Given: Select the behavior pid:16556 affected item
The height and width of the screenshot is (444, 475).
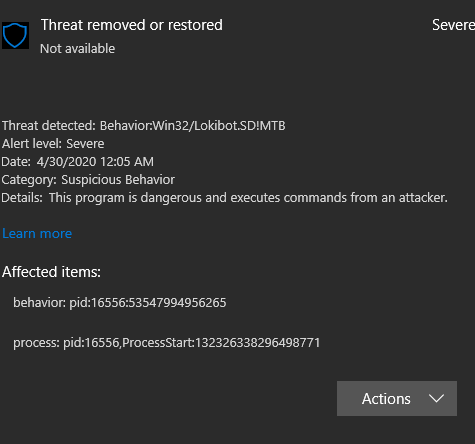Looking at the screenshot, I should click(120, 303).
